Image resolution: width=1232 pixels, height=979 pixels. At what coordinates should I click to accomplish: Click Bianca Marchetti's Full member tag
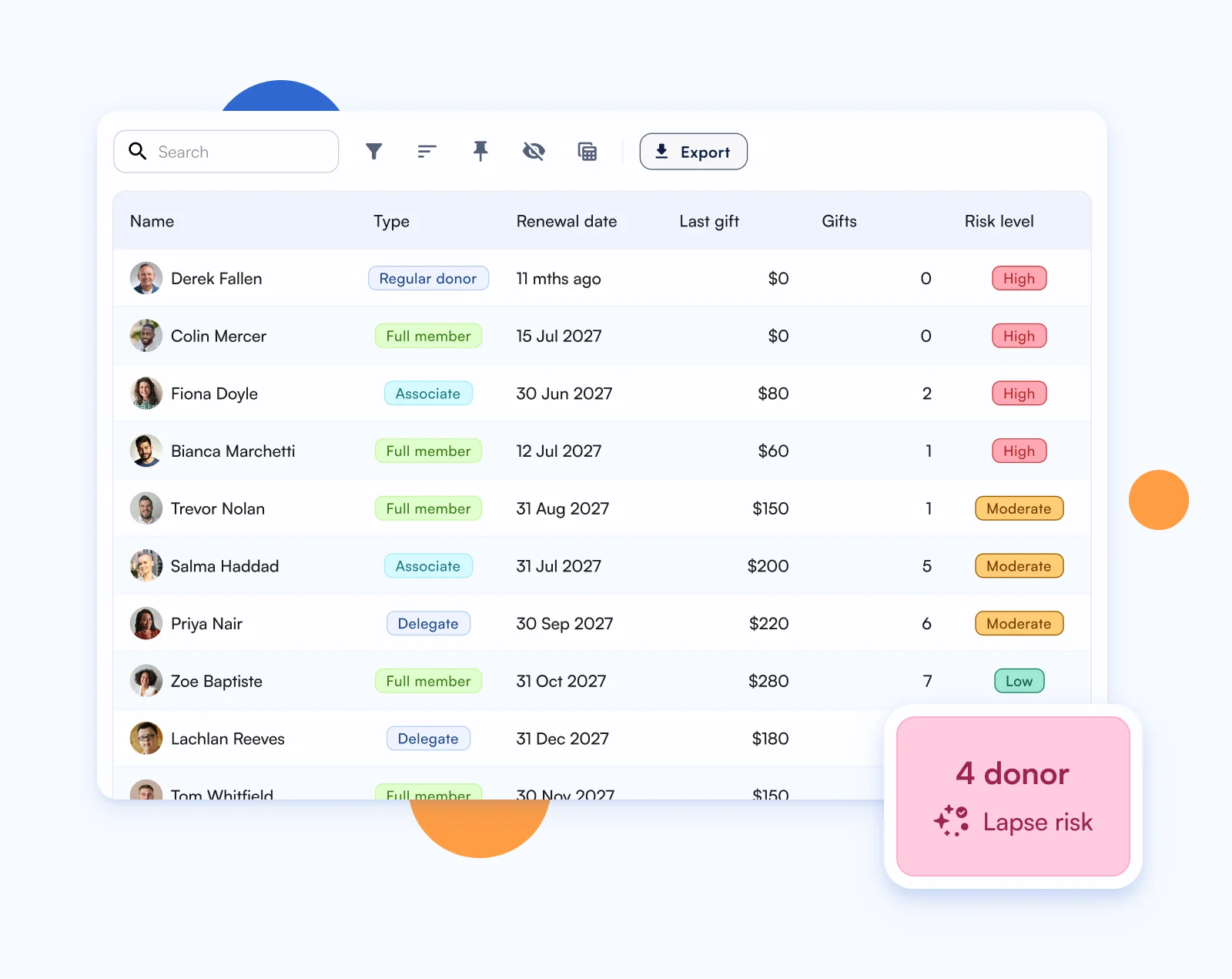(x=428, y=451)
